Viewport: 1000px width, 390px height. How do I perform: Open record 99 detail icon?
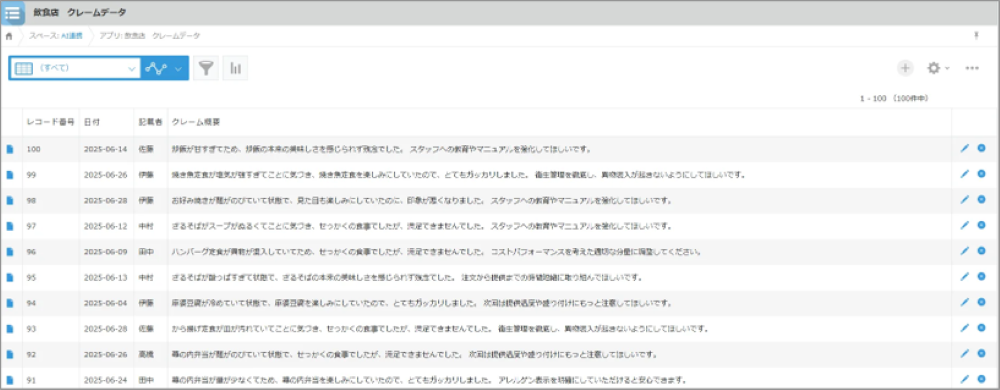pyautogui.click(x=10, y=175)
